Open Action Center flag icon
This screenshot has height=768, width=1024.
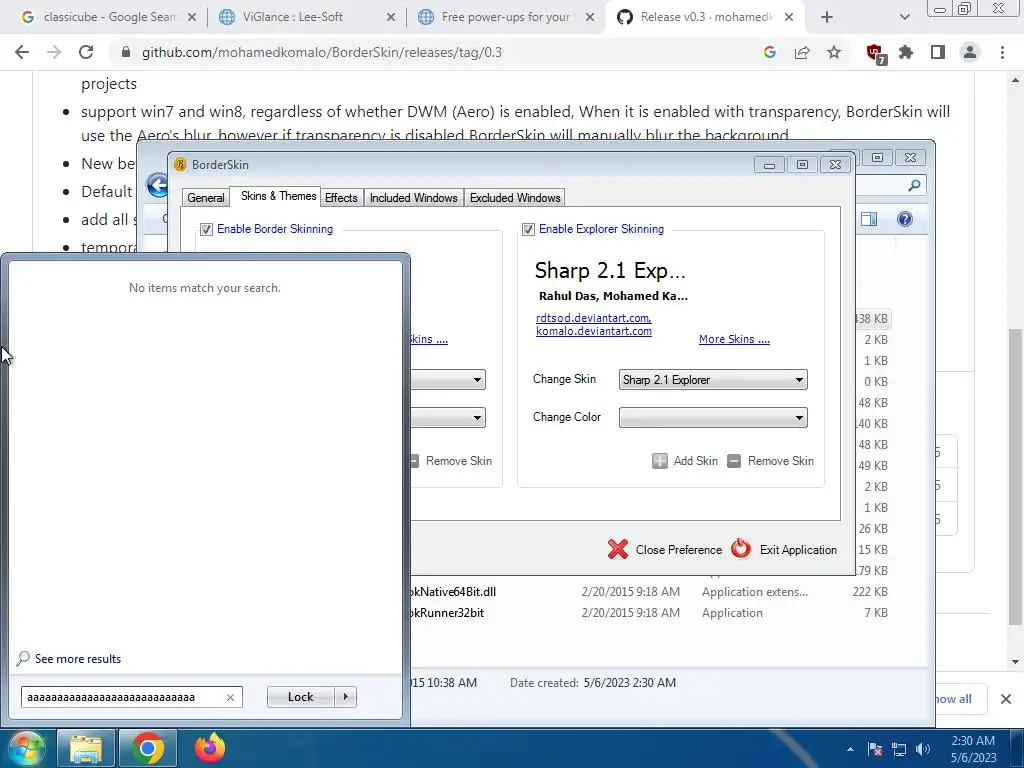(x=875, y=749)
